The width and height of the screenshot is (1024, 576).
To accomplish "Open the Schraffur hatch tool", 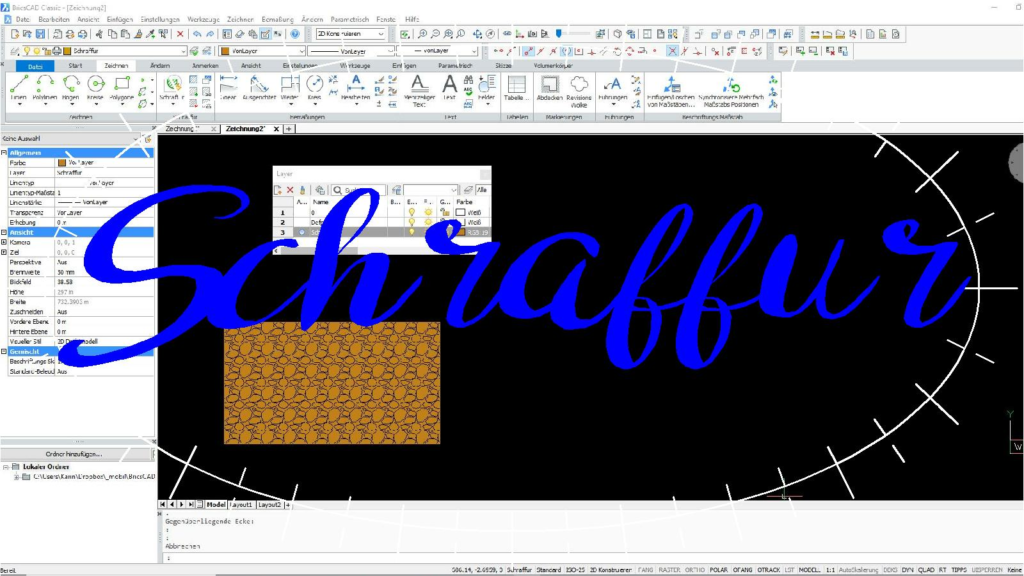I will tap(172, 90).
